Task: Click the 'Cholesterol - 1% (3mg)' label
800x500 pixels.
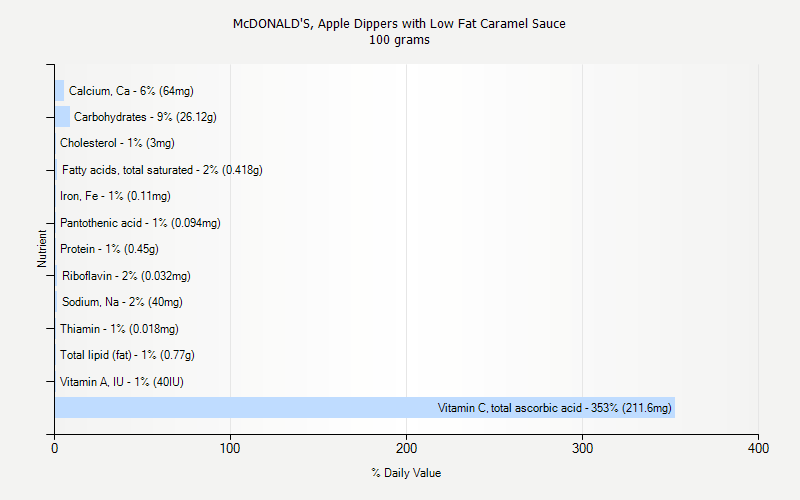Action: [117, 143]
